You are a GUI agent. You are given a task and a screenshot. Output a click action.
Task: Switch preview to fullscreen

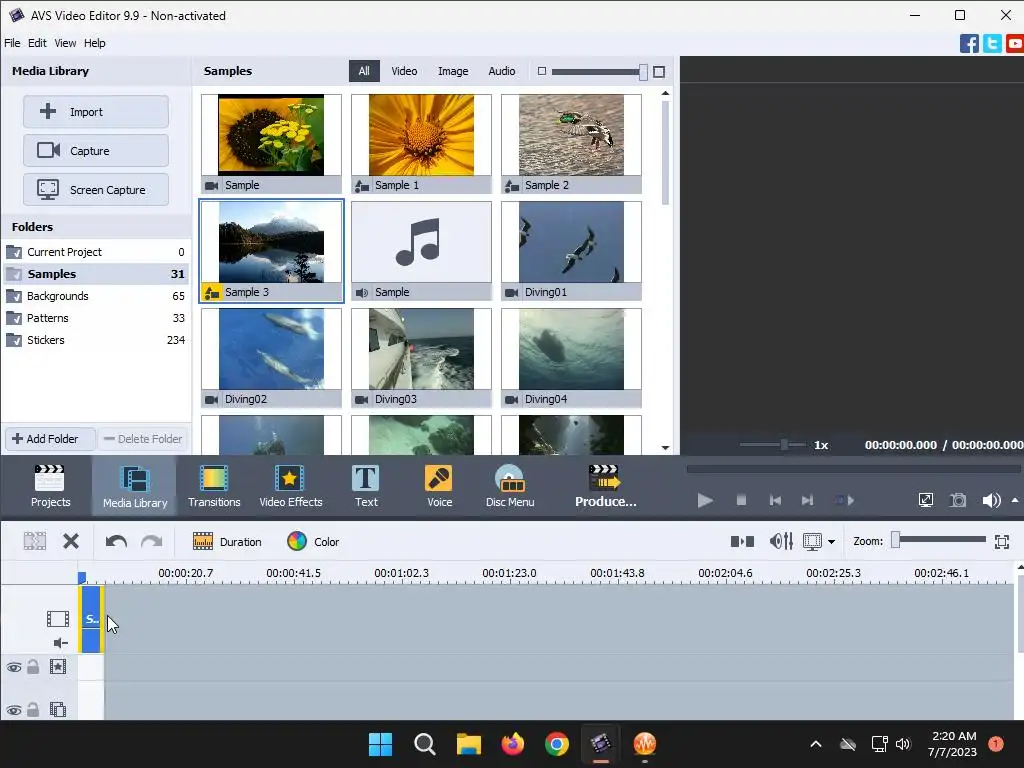[925, 500]
